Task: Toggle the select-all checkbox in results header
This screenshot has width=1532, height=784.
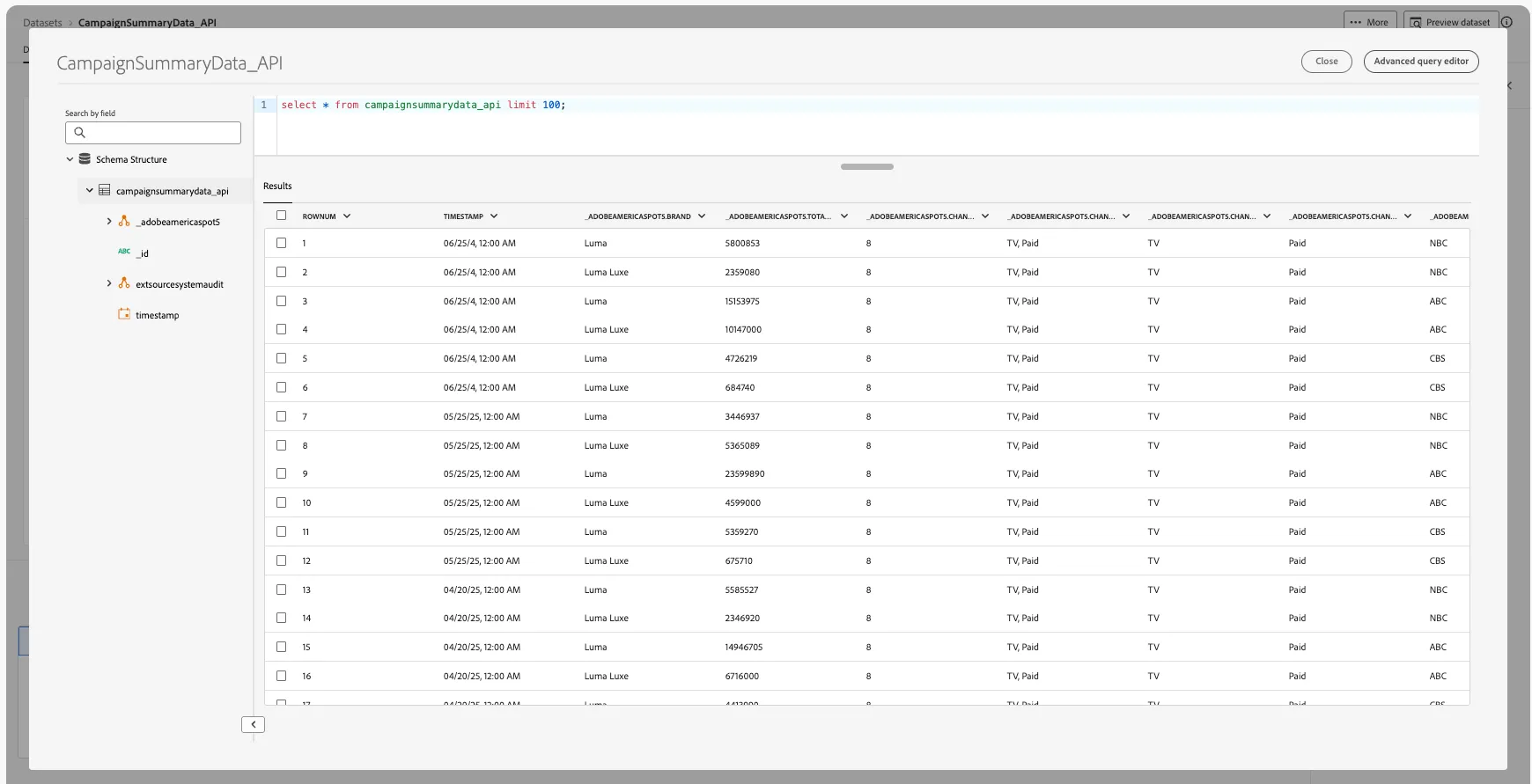Action: 282,216
